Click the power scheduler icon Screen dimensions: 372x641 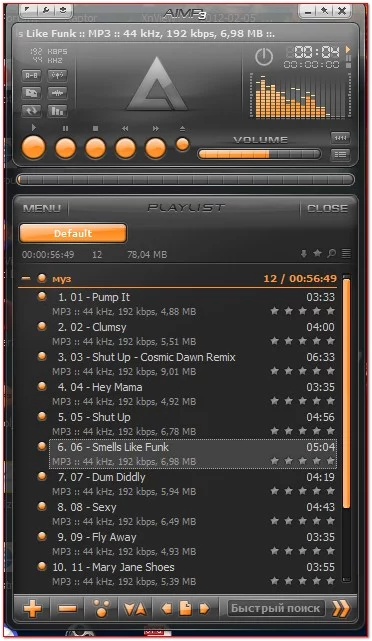click(x=264, y=57)
